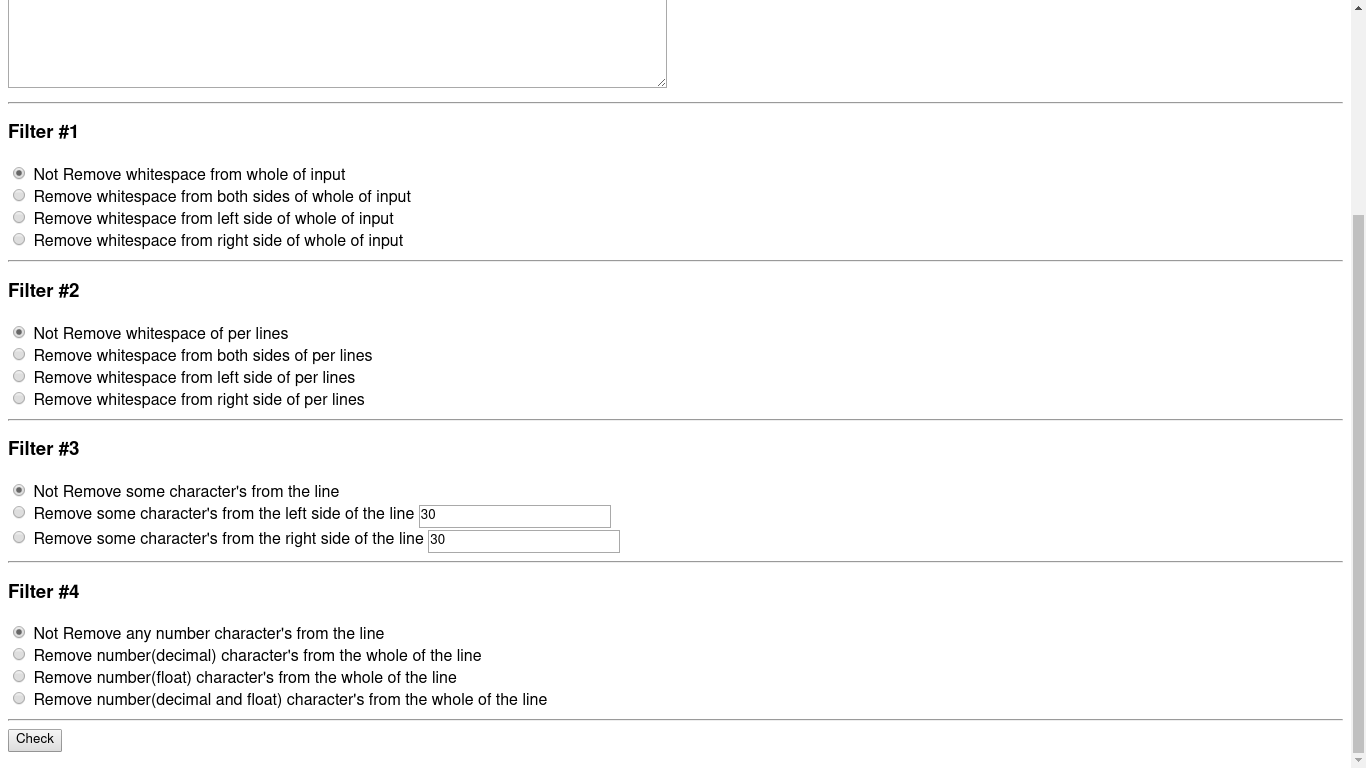
Task: Click the left-side character count input field
Action: [514, 516]
